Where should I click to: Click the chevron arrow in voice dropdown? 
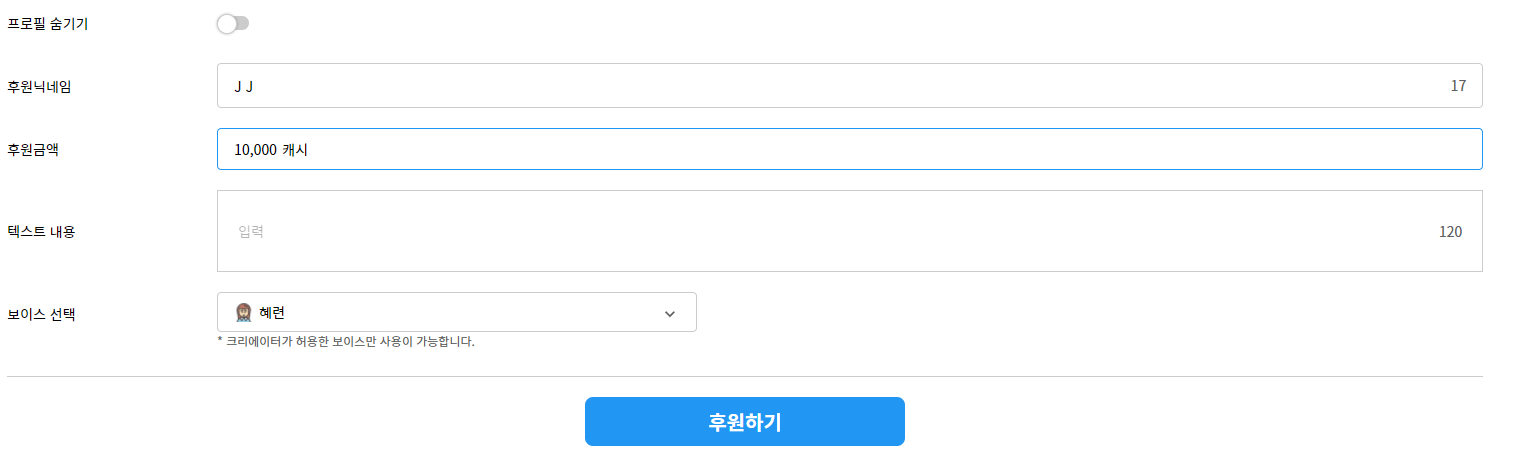(x=670, y=314)
